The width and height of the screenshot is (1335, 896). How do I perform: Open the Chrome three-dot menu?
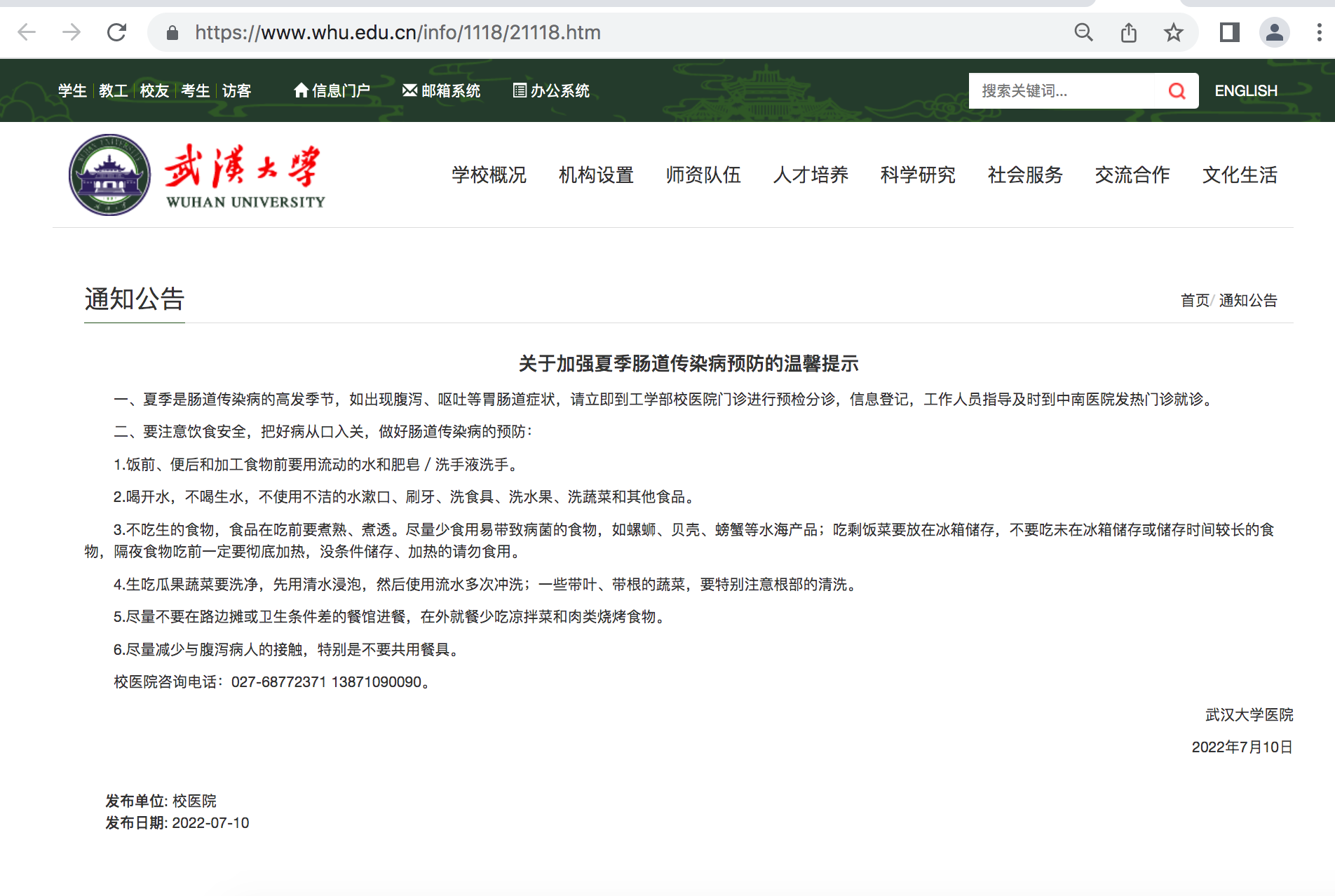coord(1319,32)
